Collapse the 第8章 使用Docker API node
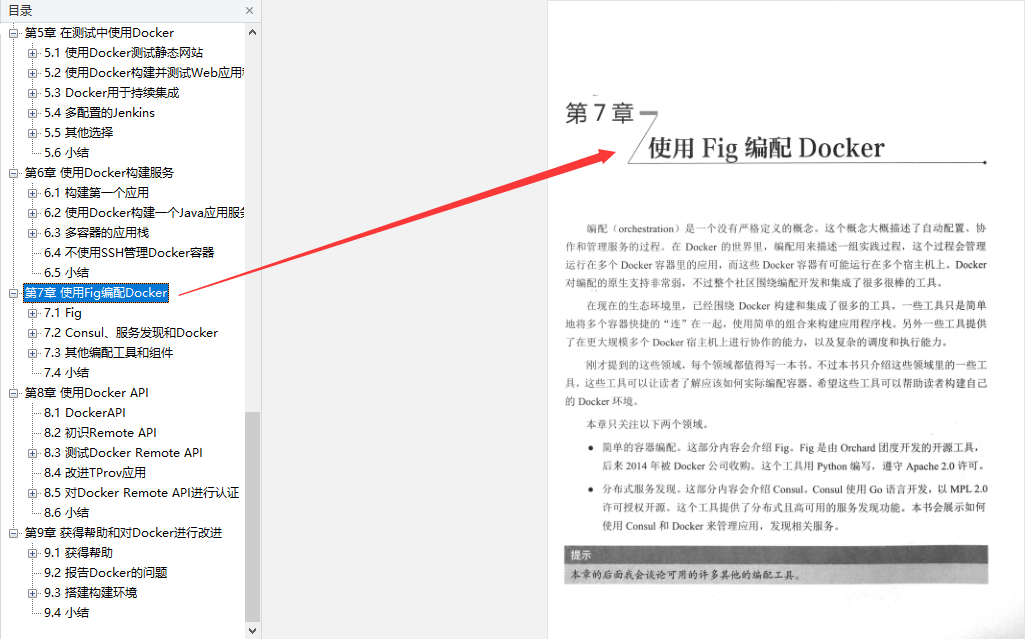The height and width of the screenshot is (639, 1025). point(13,393)
